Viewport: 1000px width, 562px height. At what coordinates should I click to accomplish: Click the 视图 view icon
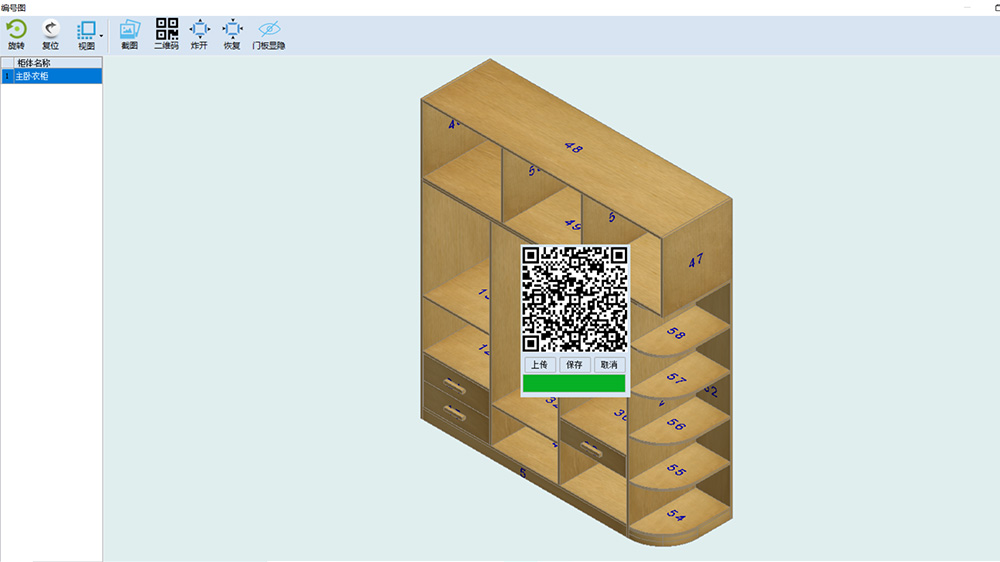pyautogui.click(x=86, y=30)
